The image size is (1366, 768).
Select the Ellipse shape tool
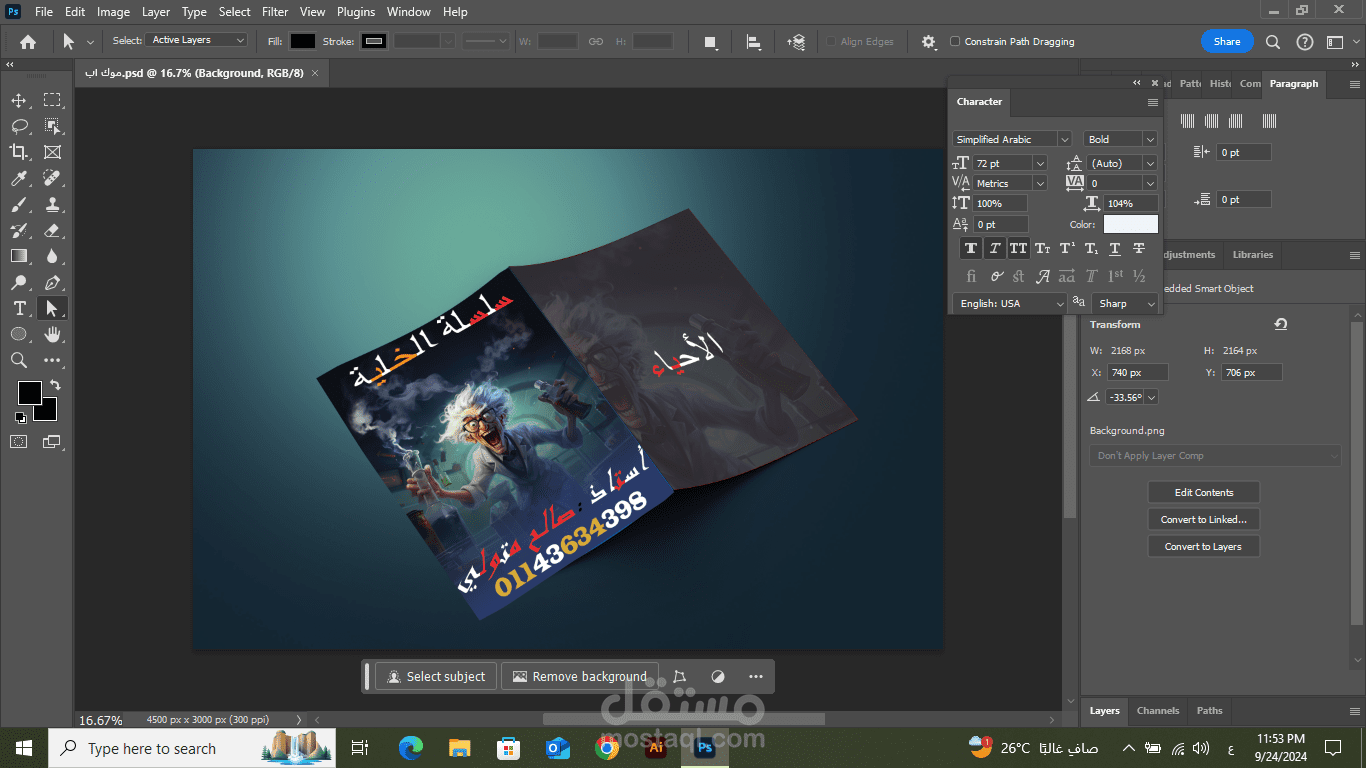(19, 334)
